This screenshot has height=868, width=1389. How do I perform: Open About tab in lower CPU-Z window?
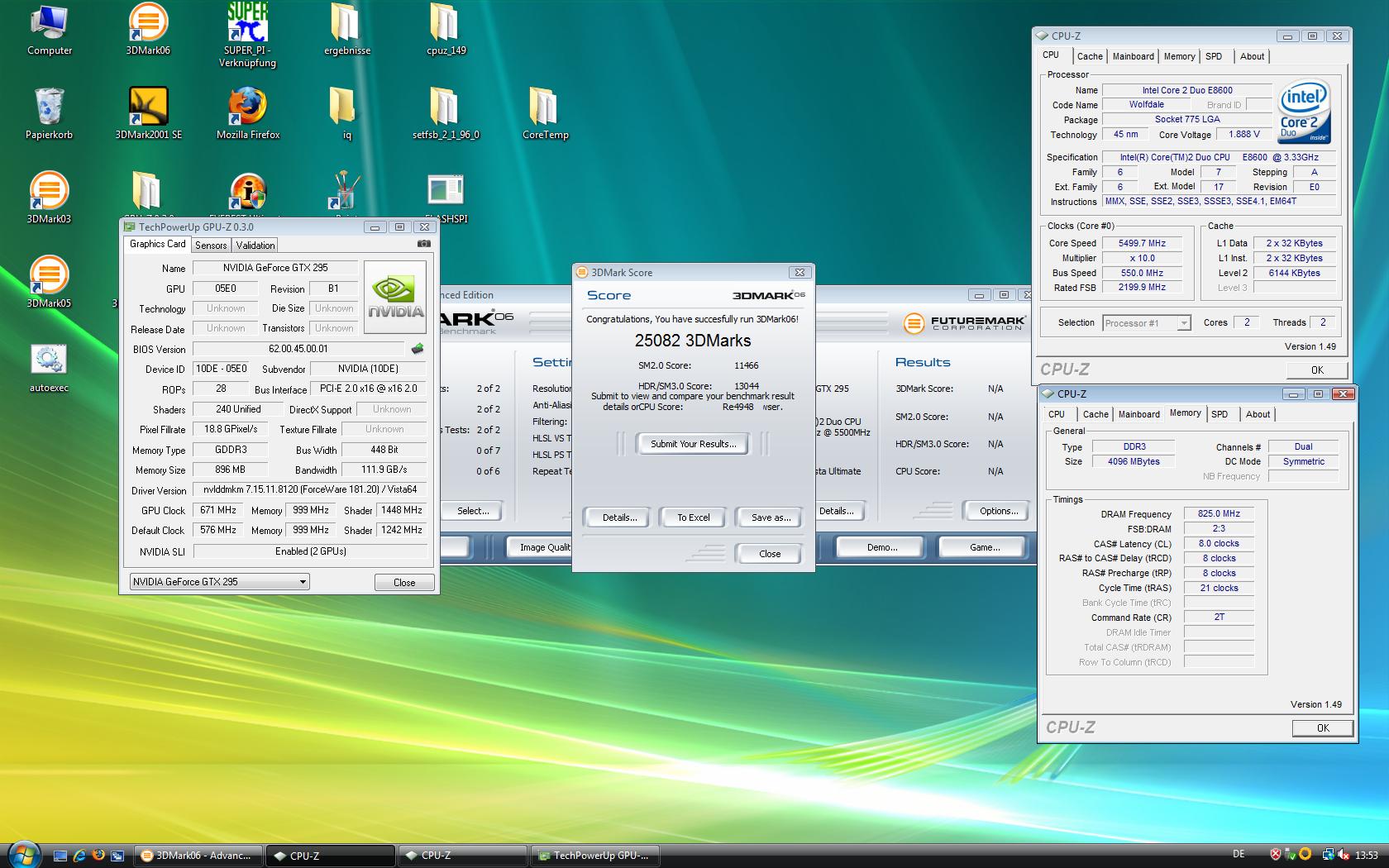pos(1258,414)
